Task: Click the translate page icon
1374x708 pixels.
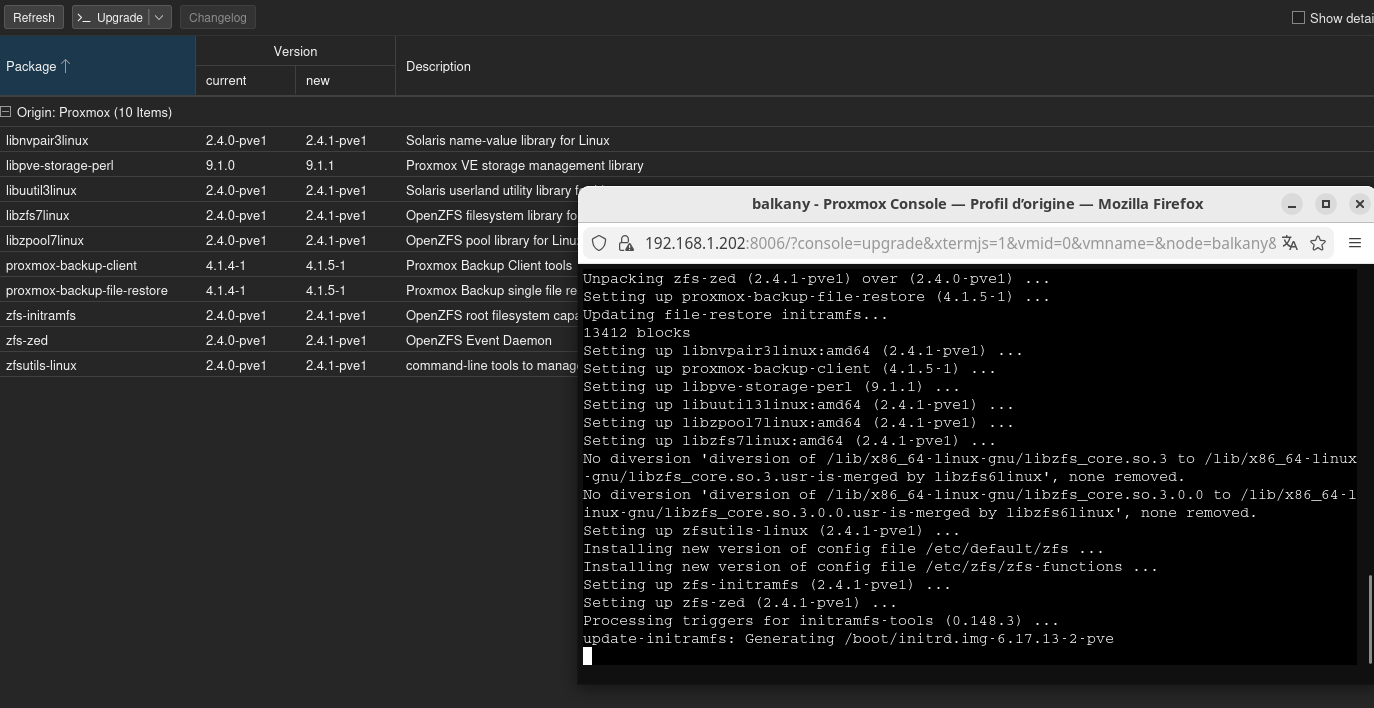Action: point(1290,243)
